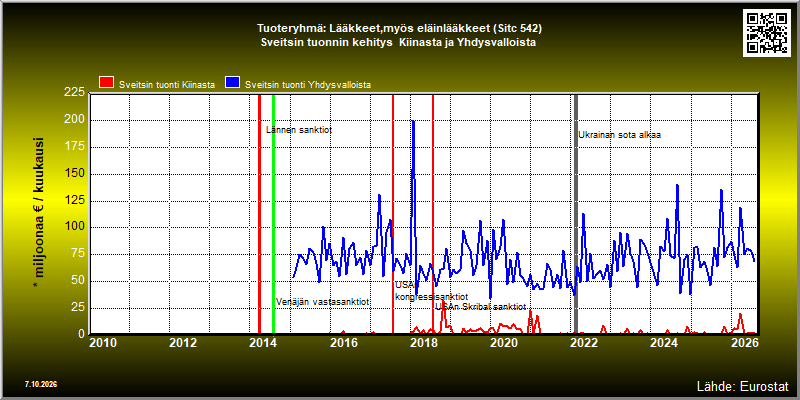Click the x-axis year 2018
Image resolution: width=800 pixels, height=400 pixels.
[423, 342]
